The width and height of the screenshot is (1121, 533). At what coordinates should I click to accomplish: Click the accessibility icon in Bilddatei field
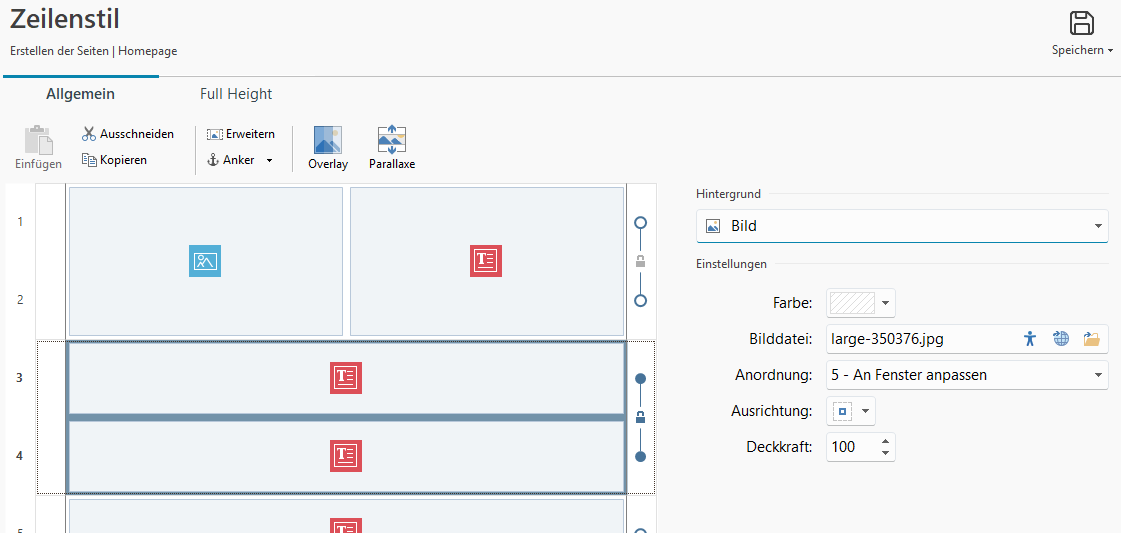1030,339
